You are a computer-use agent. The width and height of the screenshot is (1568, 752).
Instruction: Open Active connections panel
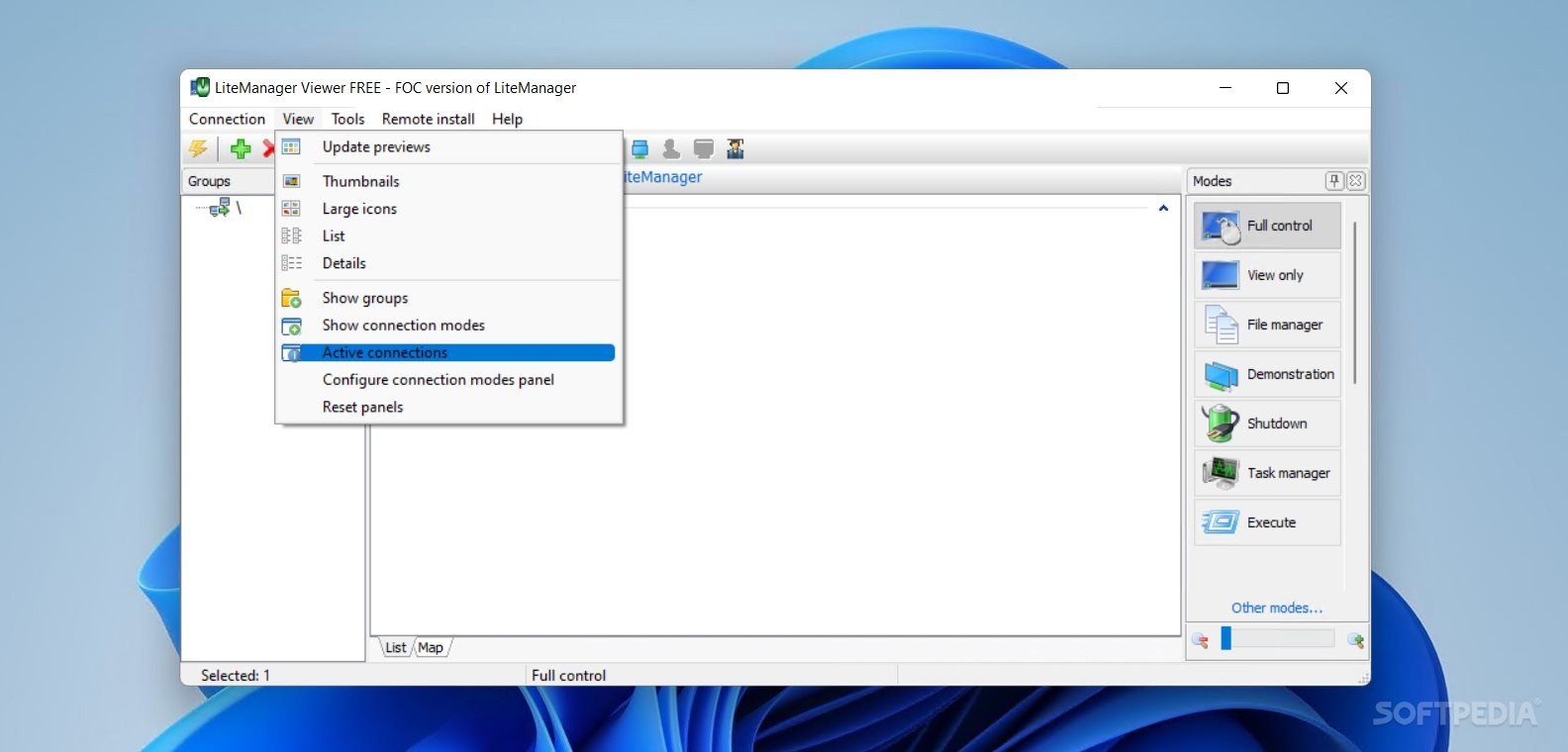(x=449, y=352)
